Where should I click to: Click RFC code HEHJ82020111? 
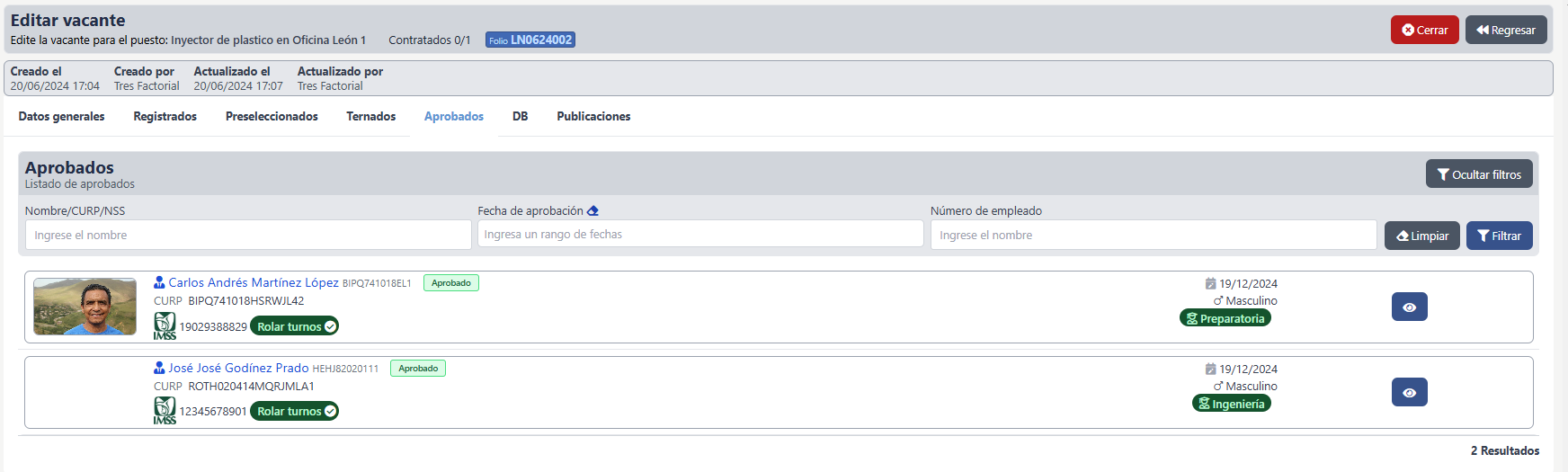coord(345,369)
